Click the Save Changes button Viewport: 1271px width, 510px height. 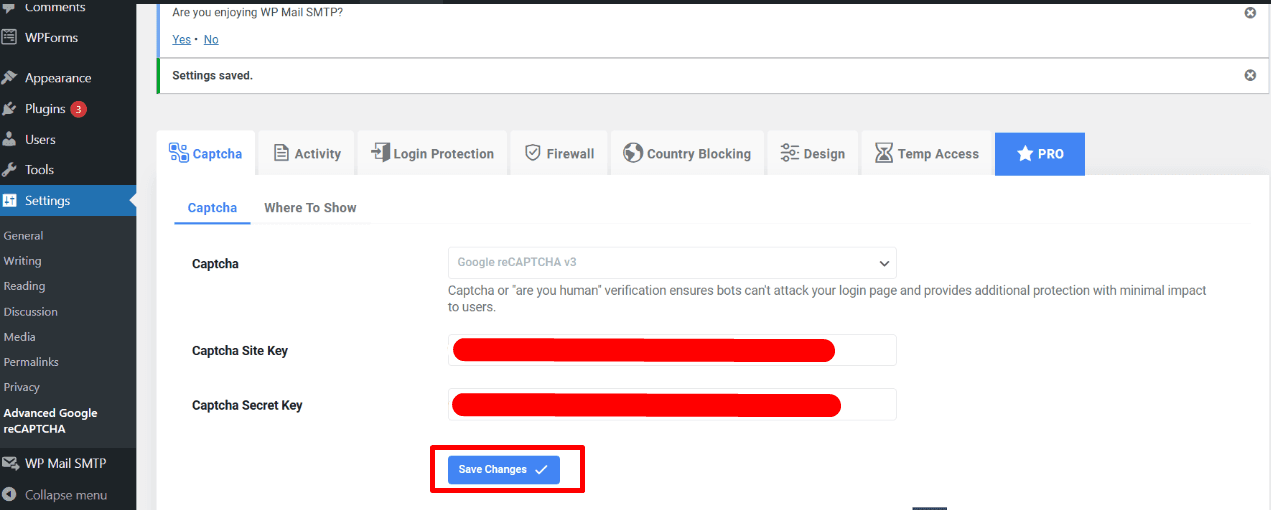click(504, 469)
